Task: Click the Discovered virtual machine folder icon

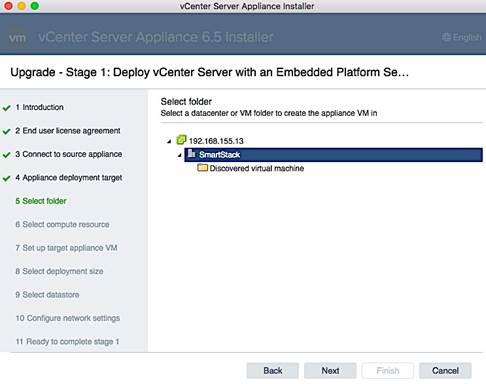Action: pyautogui.click(x=202, y=168)
